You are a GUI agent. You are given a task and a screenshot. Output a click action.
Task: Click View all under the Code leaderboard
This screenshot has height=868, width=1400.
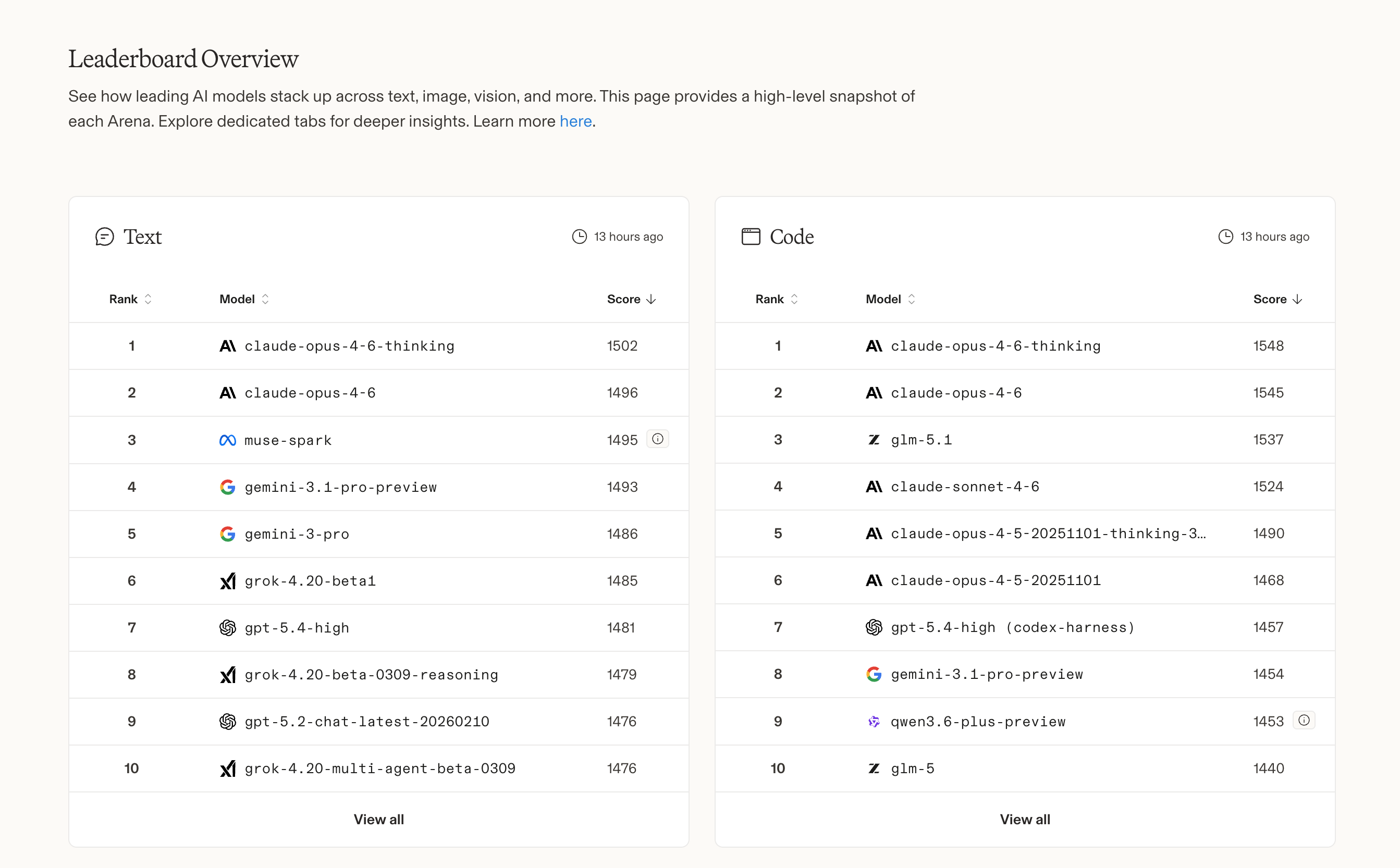pyautogui.click(x=1024, y=819)
